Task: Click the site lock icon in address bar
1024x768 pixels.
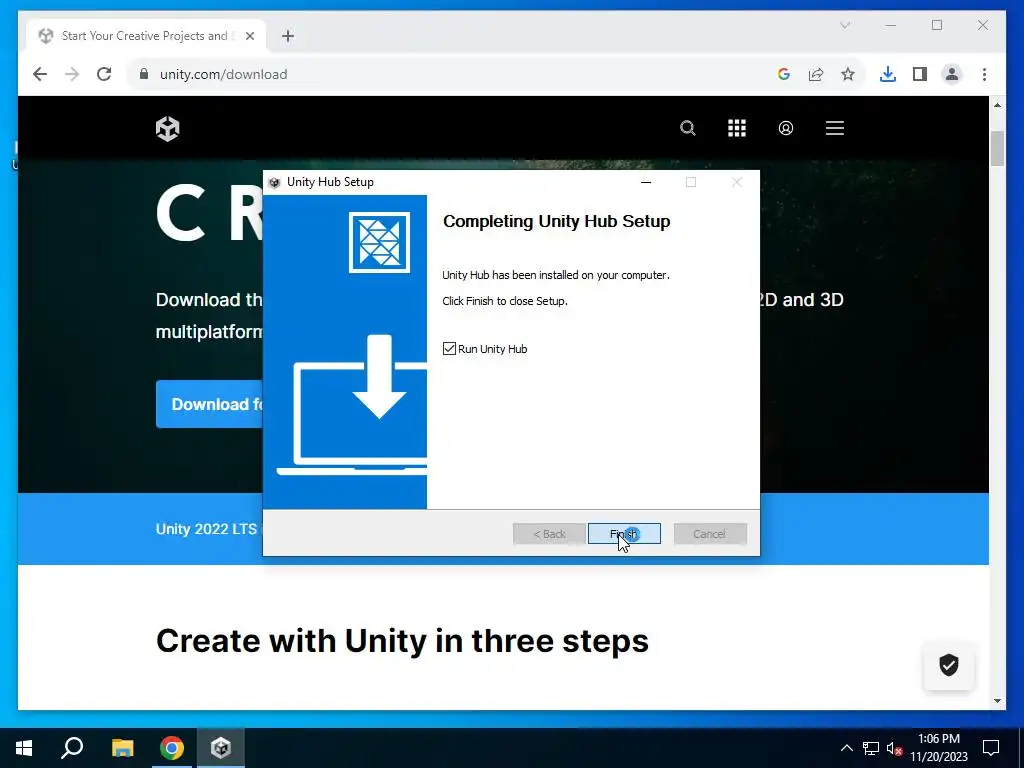Action: [144, 74]
